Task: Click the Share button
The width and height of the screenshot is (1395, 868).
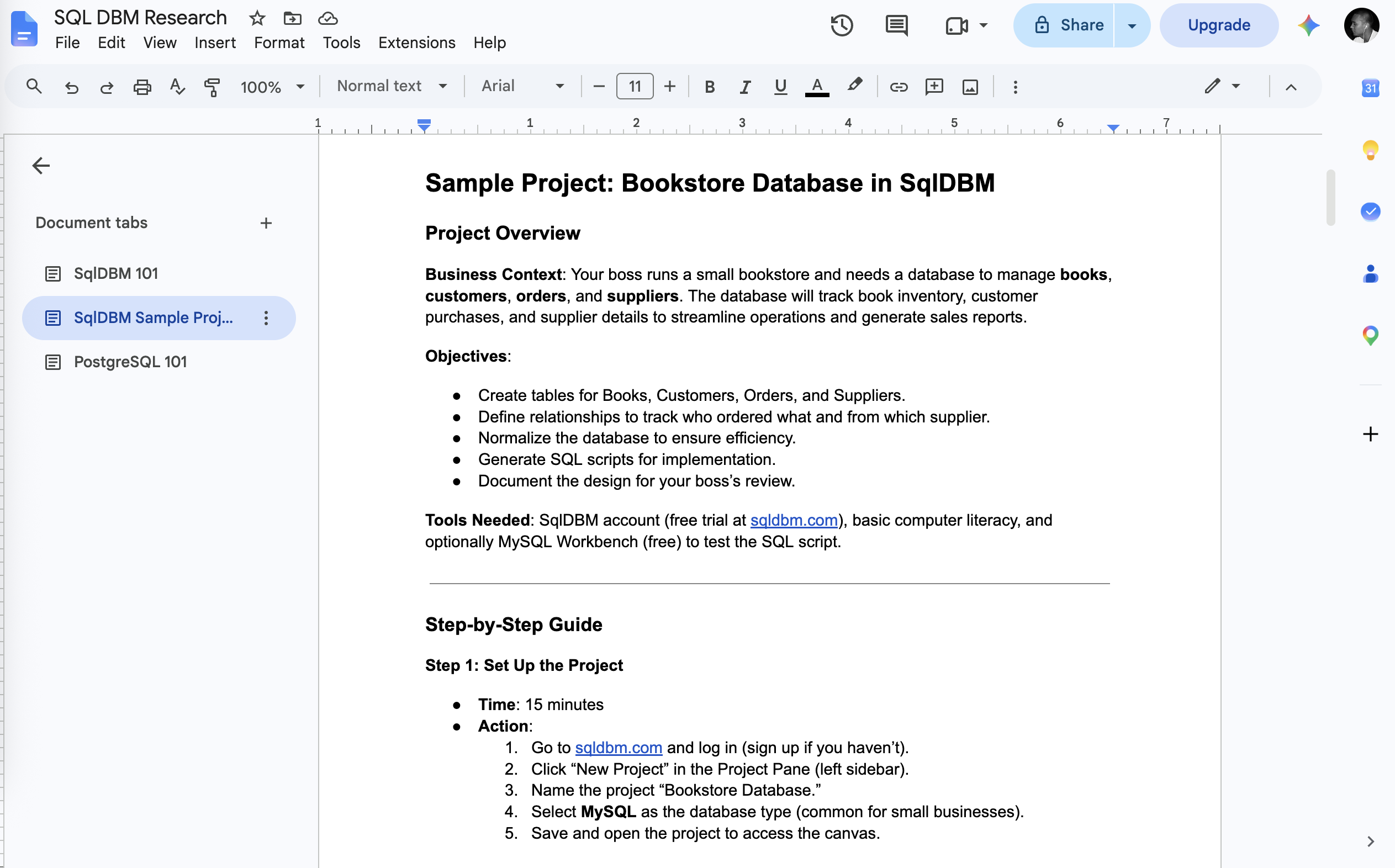Action: coord(1063,25)
